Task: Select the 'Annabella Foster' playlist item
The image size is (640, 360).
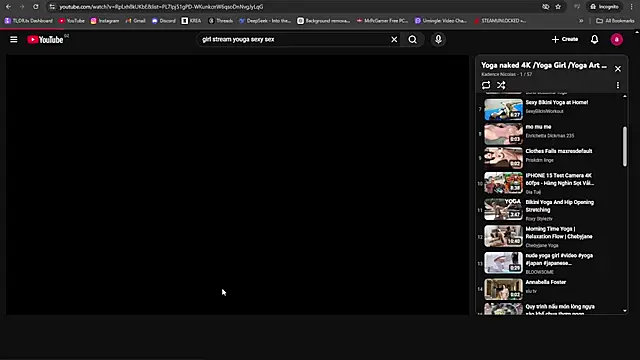Action: [546, 282]
